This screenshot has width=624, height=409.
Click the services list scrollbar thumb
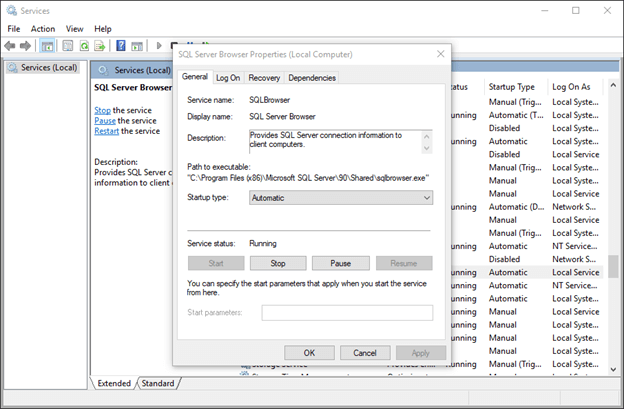pos(613,266)
